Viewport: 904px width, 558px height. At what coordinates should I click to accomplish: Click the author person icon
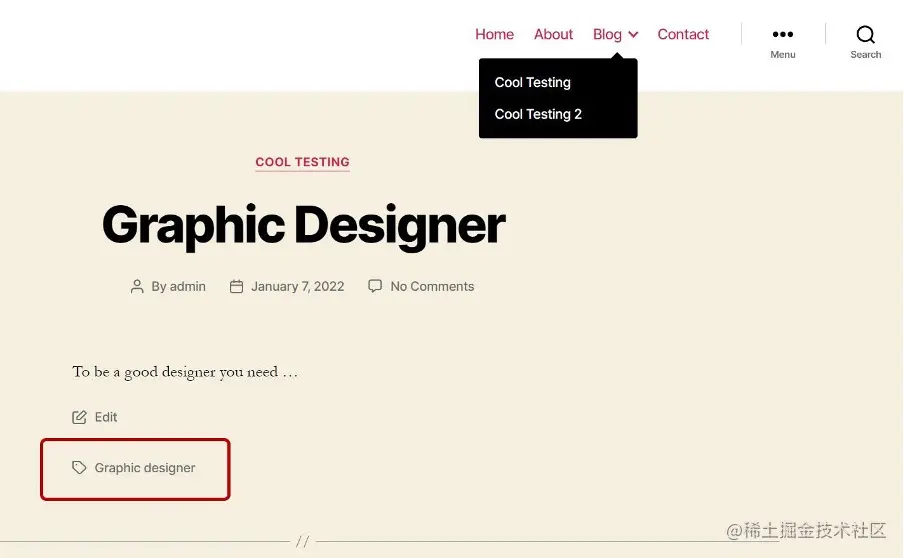click(137, 286)
